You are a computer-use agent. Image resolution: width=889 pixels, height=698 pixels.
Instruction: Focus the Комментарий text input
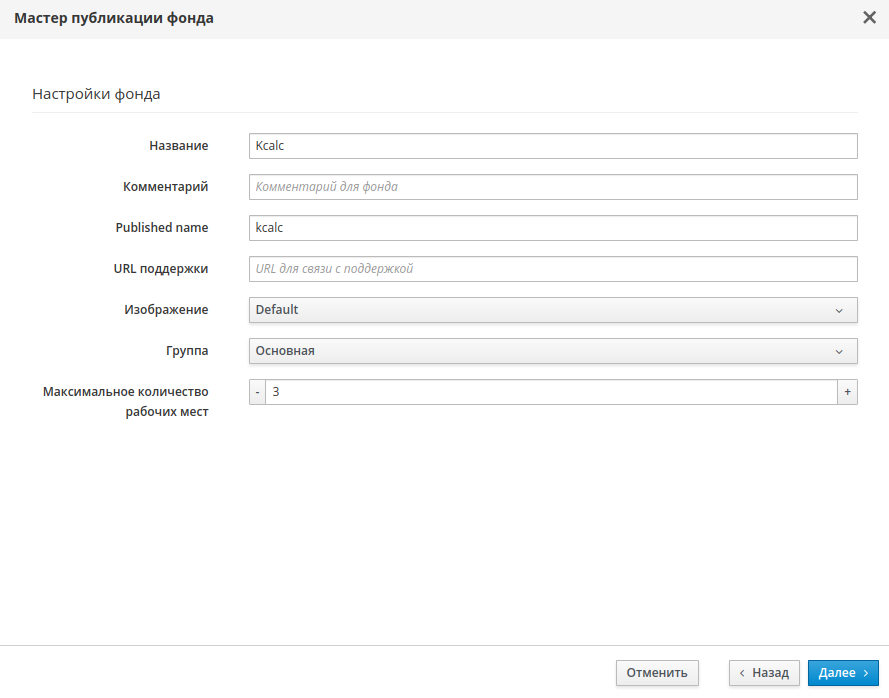pyautogui.click(x=552, y=187)
